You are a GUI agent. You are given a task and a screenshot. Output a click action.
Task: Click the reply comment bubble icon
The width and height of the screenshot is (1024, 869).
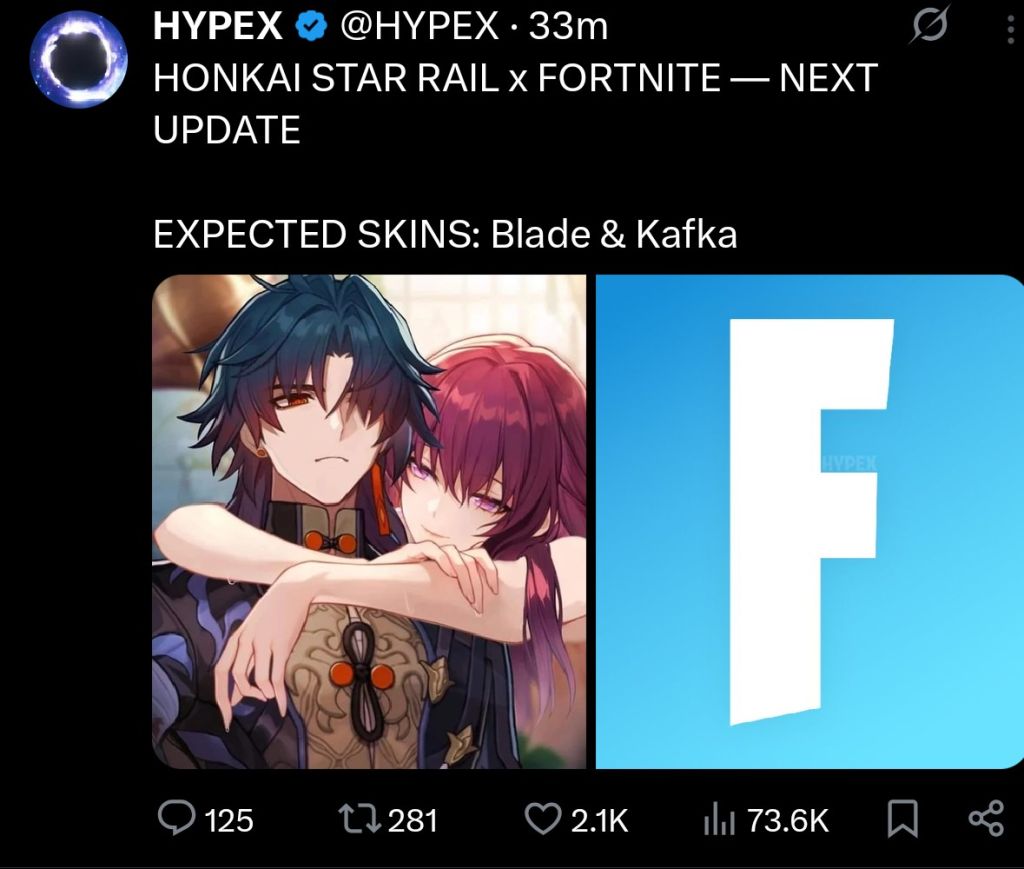click(176, 819)
